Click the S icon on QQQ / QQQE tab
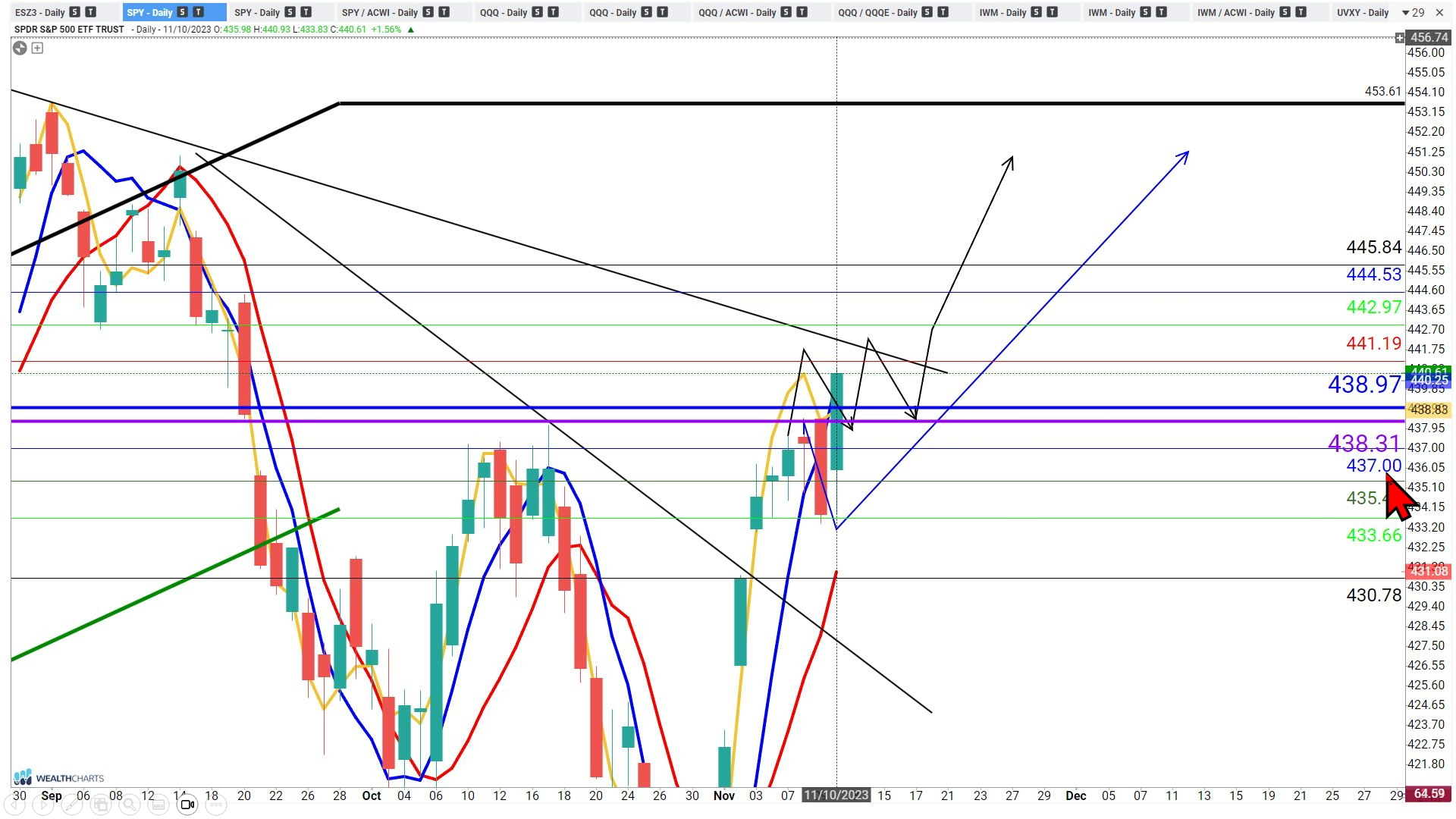Viewport: 1456px width, 819px height. click(926, 12)
